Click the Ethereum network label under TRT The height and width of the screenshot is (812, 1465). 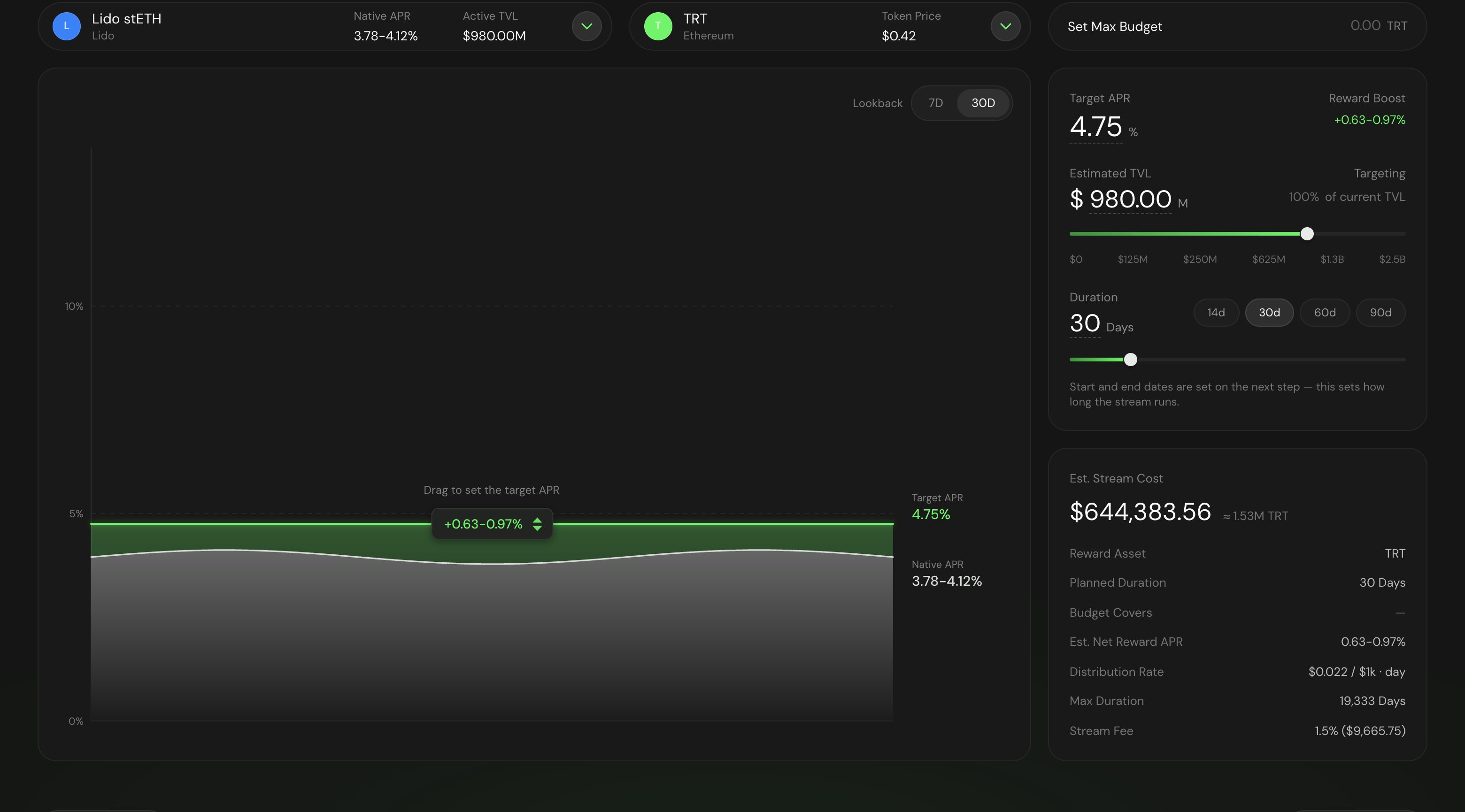[x=708, y=36]
